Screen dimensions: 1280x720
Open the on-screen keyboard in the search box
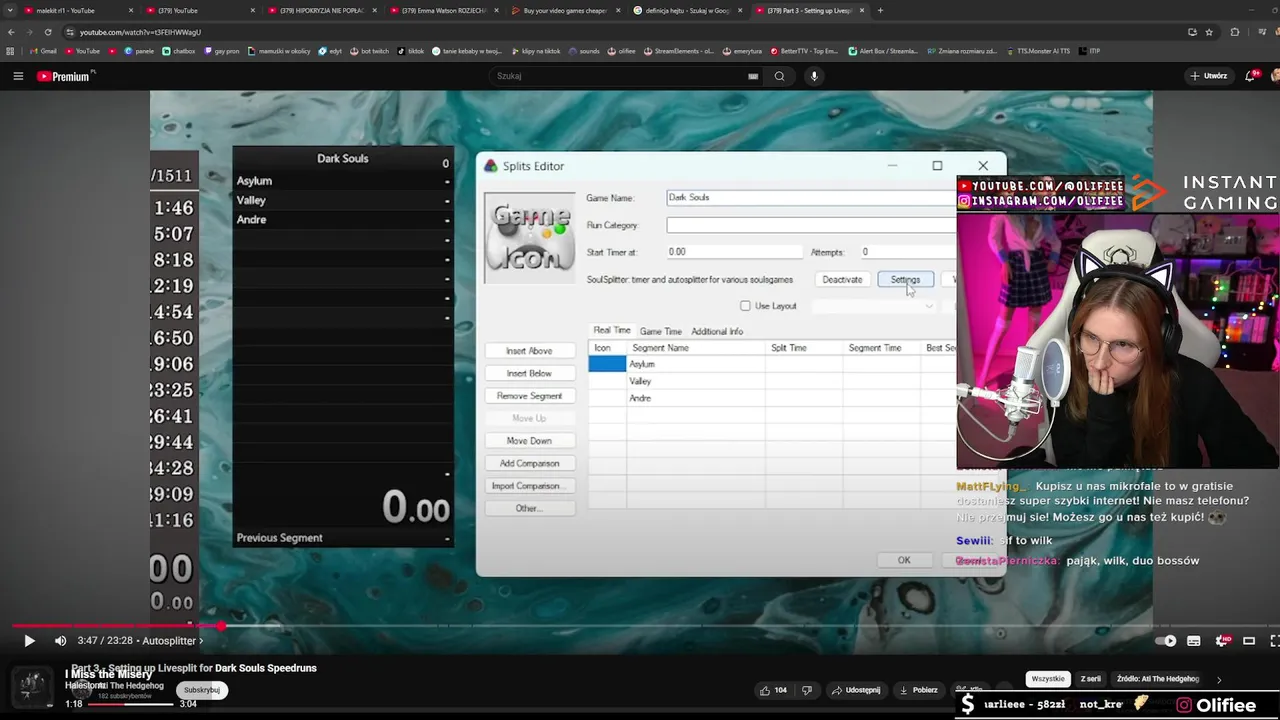coord(753,76)
